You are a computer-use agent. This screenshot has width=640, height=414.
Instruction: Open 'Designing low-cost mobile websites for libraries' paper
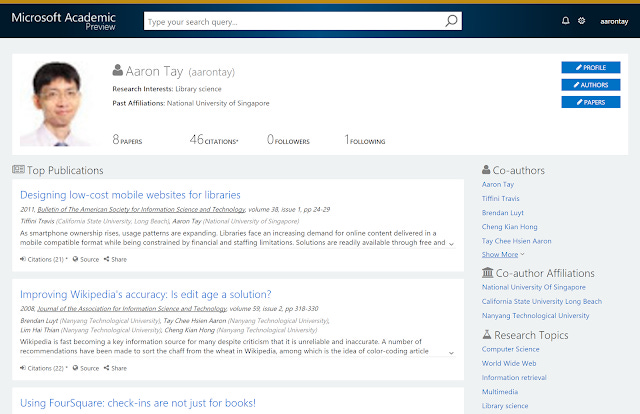(130, 195)
